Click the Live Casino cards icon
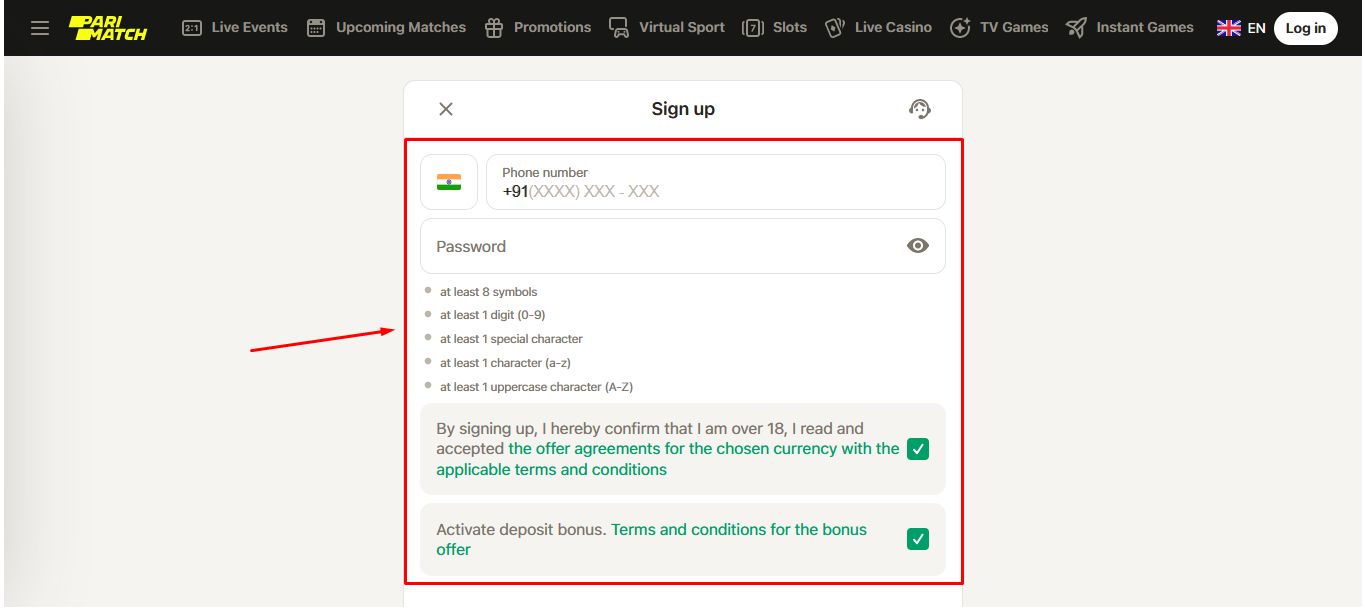The image size is (1365, 610). tap(834, 28)
